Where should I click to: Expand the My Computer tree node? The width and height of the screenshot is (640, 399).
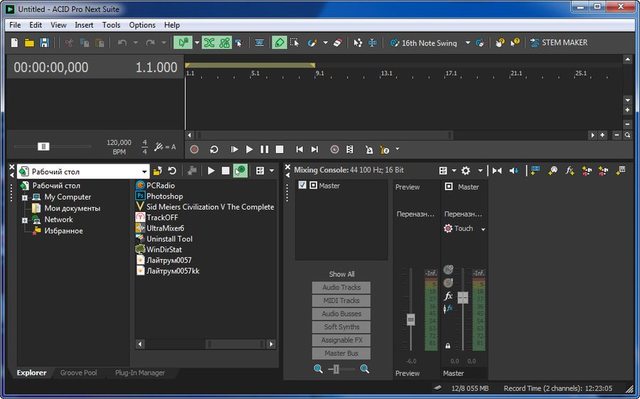(25, 197)
